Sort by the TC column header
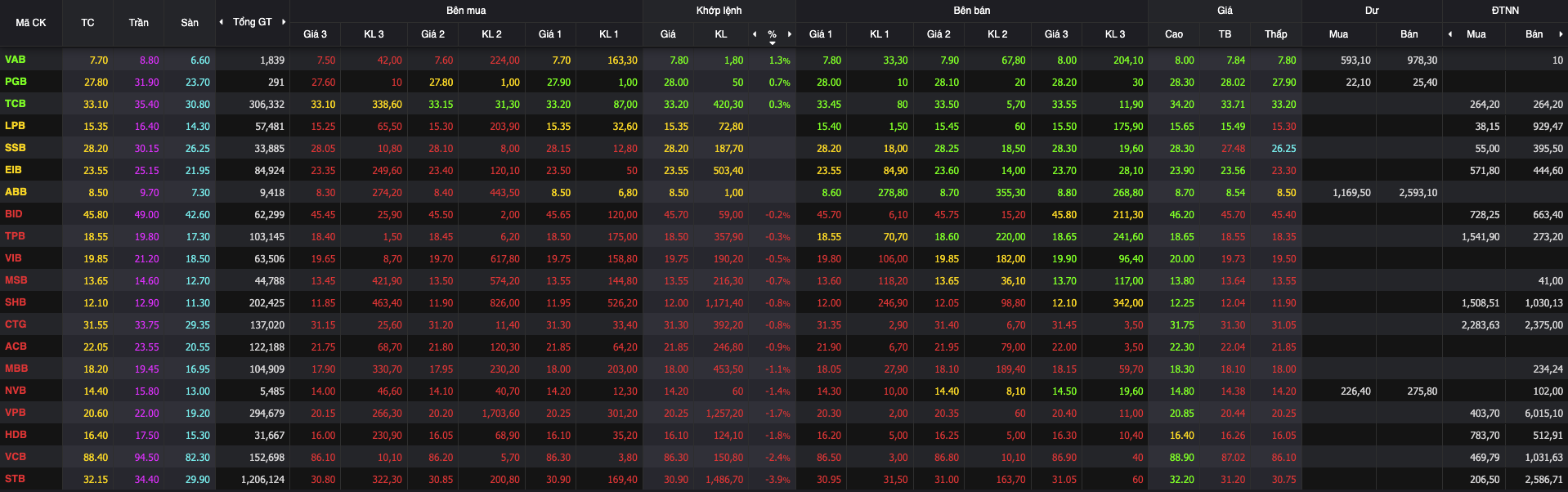 click(x=87, y=23)
